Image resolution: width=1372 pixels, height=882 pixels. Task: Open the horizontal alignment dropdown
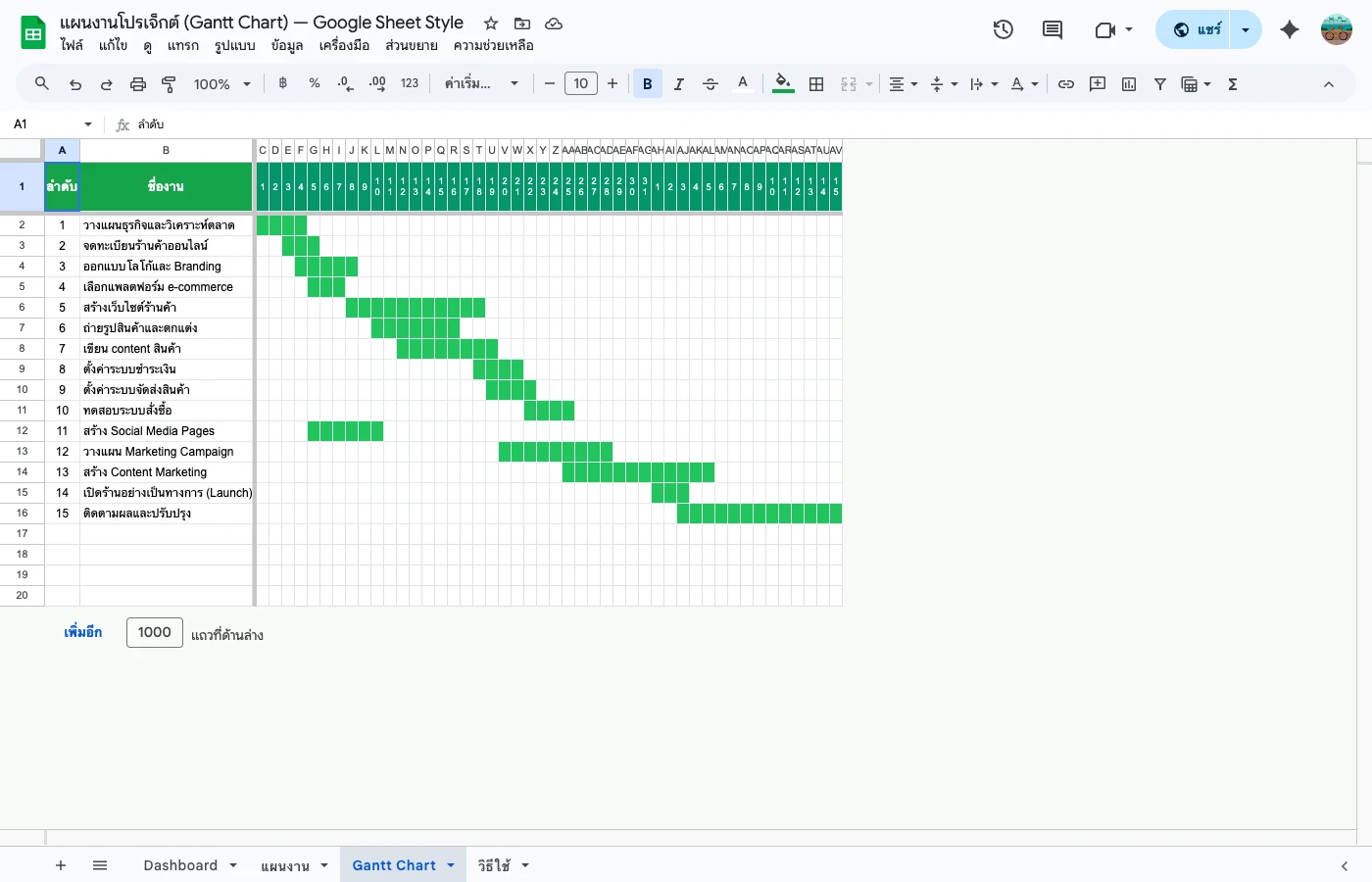click(x=902, y=83)
